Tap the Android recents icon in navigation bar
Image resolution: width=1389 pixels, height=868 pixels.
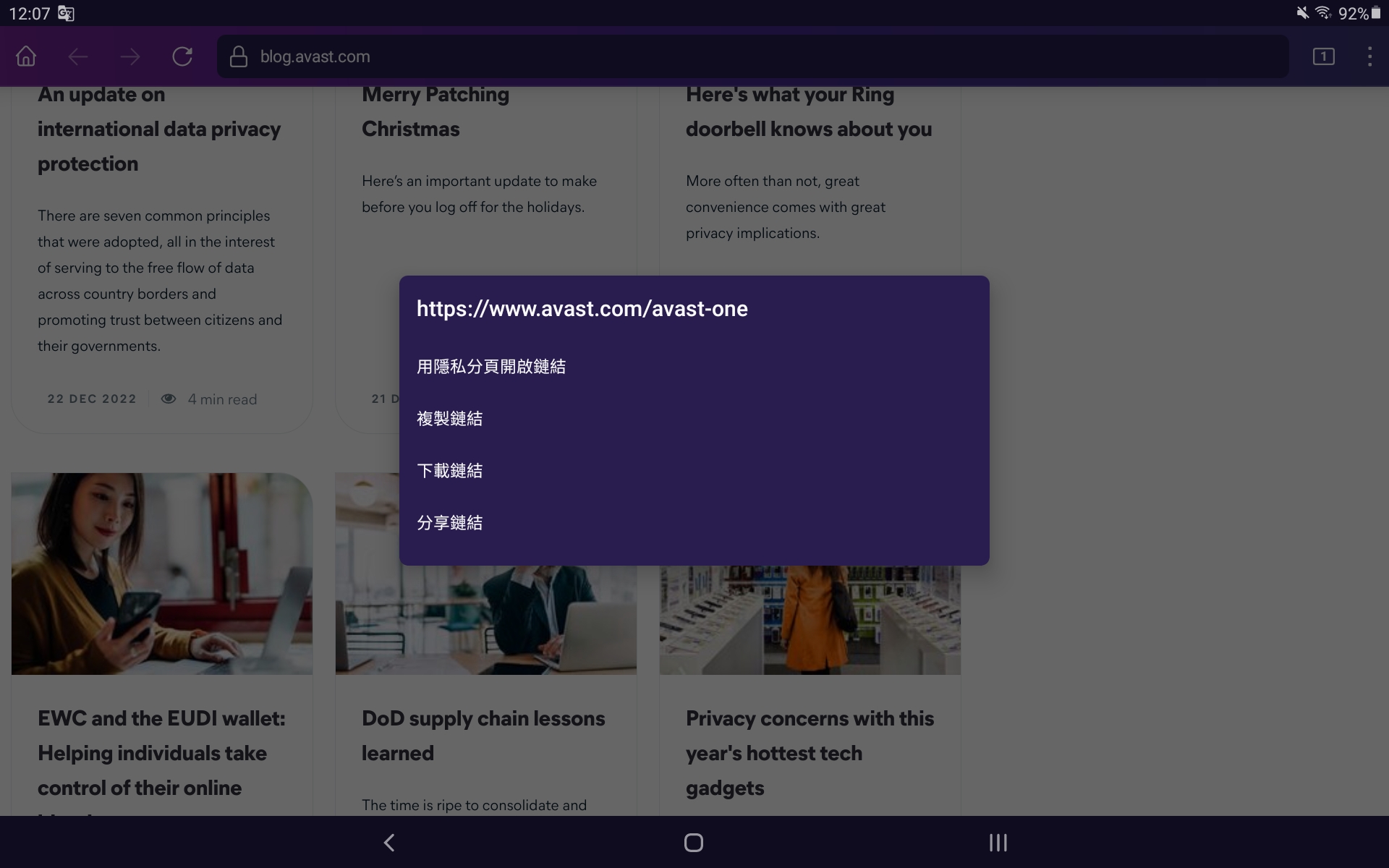pos(998,842)
